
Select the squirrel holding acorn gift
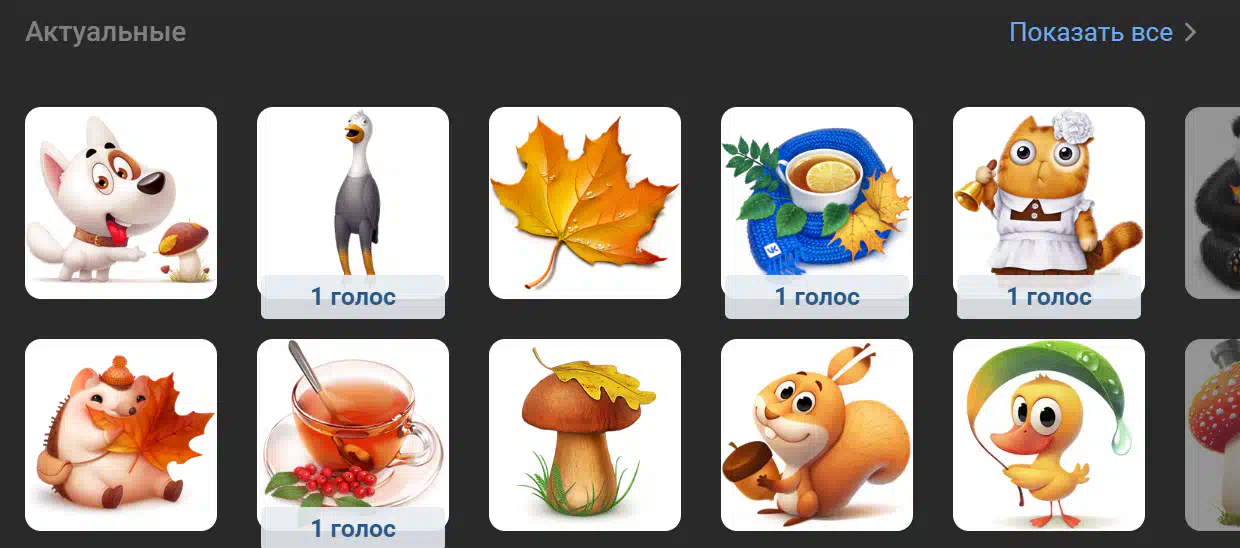pyautogui.click(x=817, y=435)
